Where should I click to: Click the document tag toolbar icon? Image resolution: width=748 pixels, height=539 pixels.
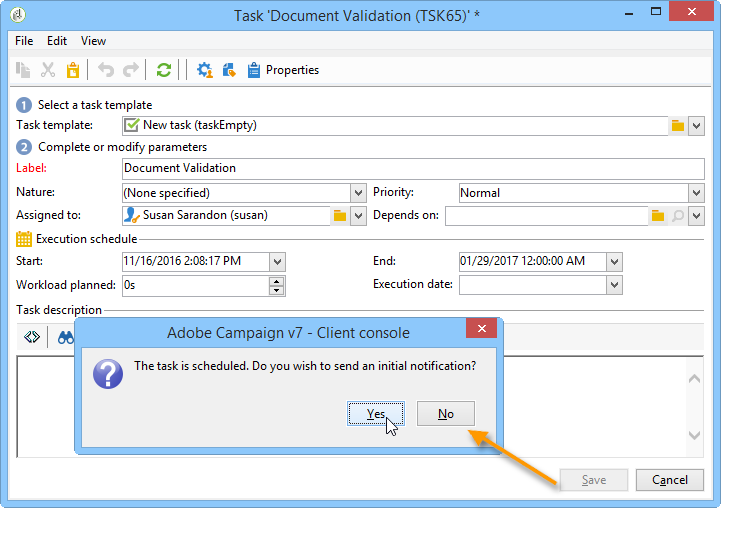point(229,70)
